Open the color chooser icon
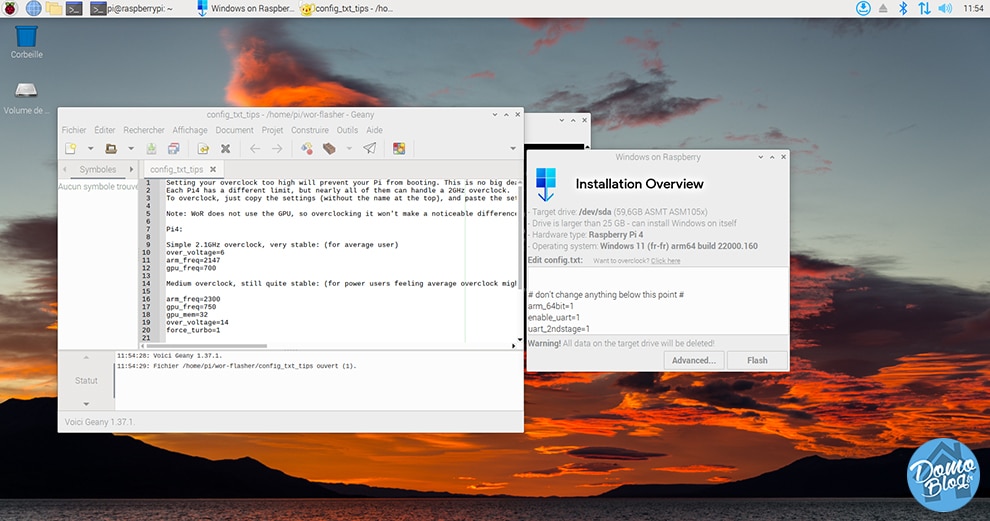 [399, 148]
